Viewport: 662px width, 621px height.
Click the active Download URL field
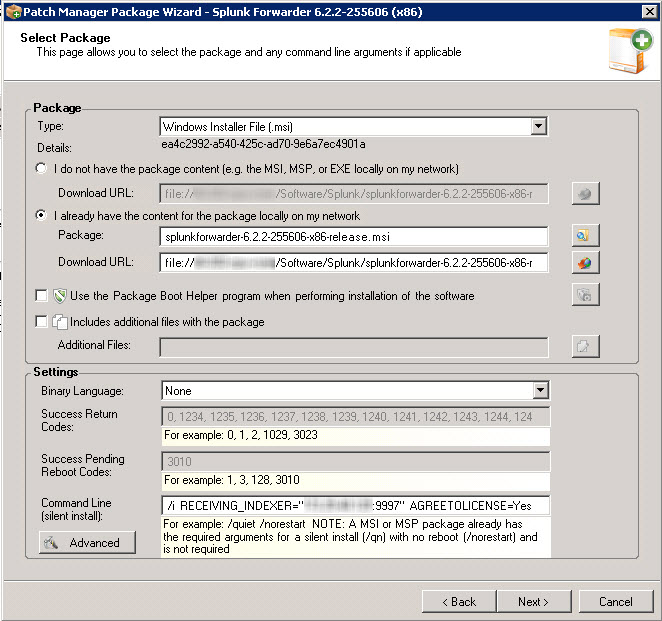click(354, 263)
